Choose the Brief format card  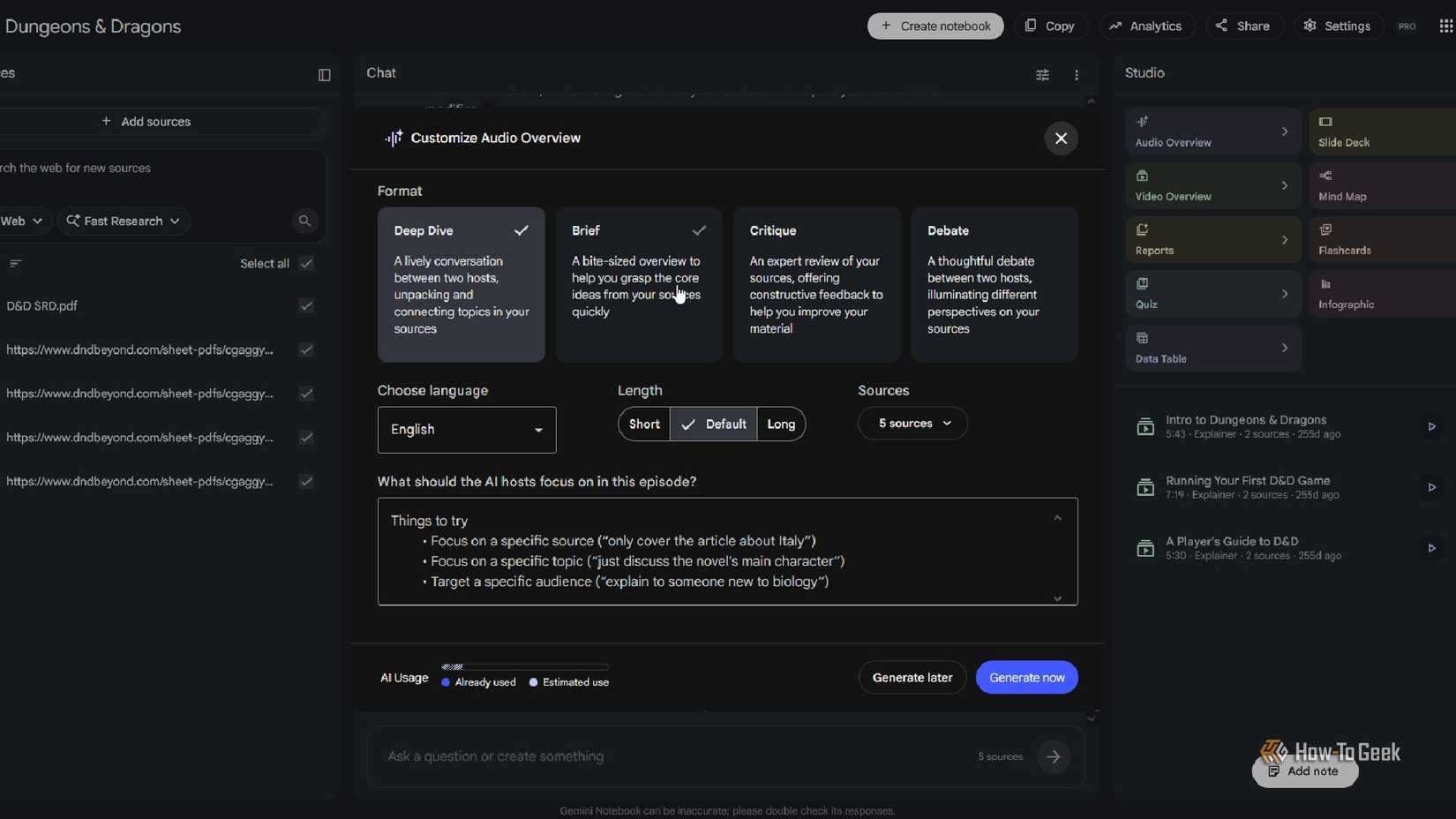[x=639, y=284]
